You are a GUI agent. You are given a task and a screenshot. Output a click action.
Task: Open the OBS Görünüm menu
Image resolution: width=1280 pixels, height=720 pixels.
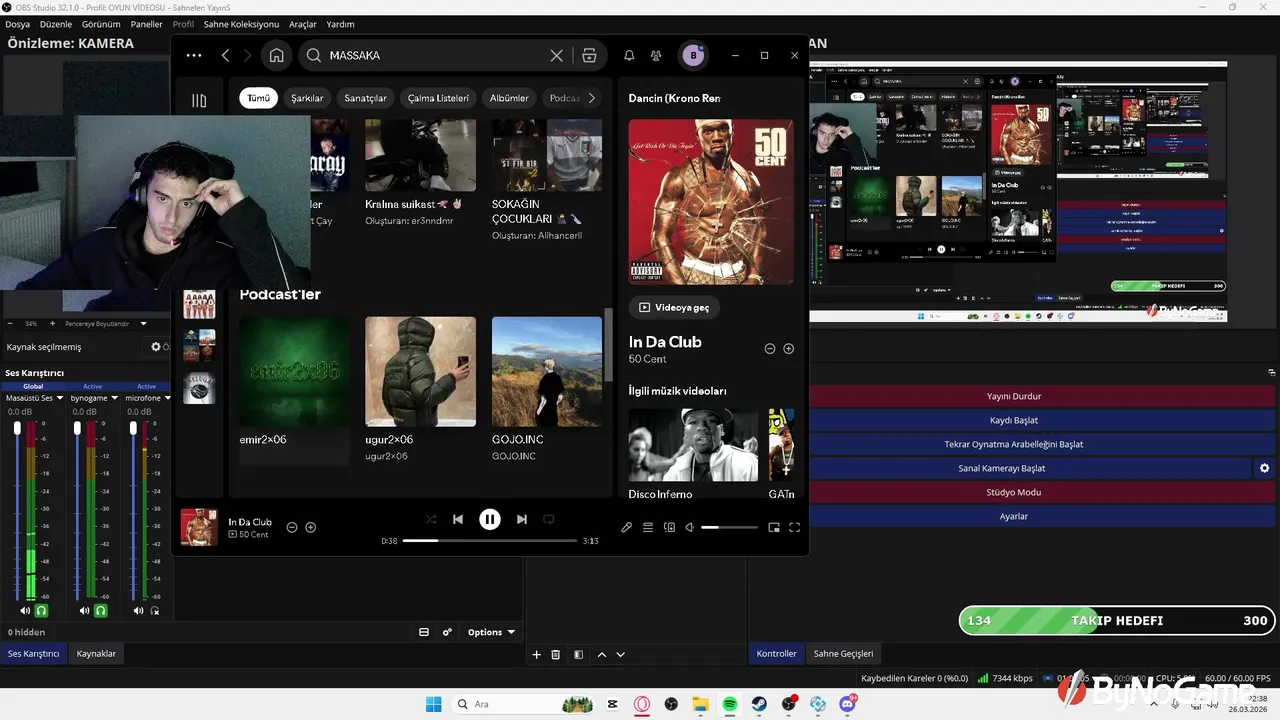[101, 24]
